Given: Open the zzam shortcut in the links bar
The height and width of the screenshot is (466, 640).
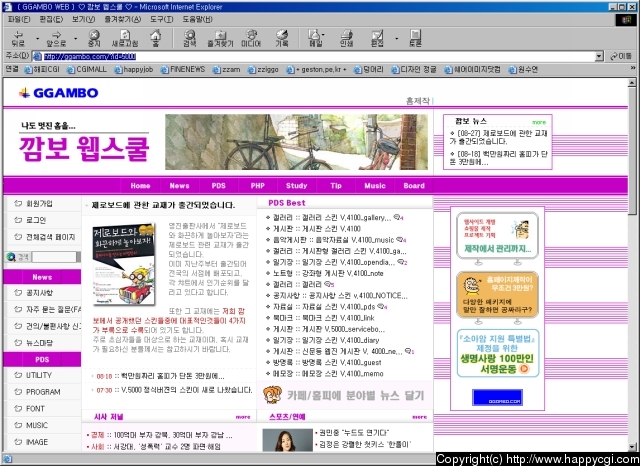Looking at the screenshot, I should 227,70.
